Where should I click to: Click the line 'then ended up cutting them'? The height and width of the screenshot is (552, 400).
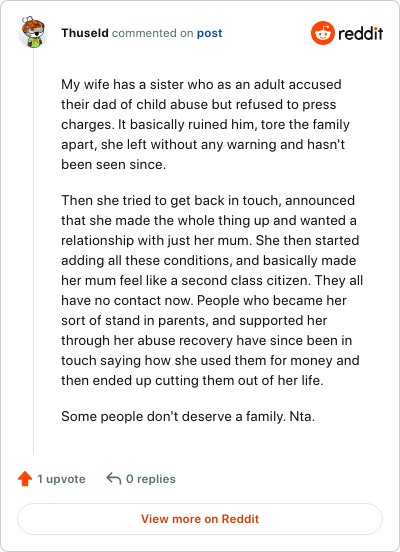pyautogui.click(x=192, y=381)
